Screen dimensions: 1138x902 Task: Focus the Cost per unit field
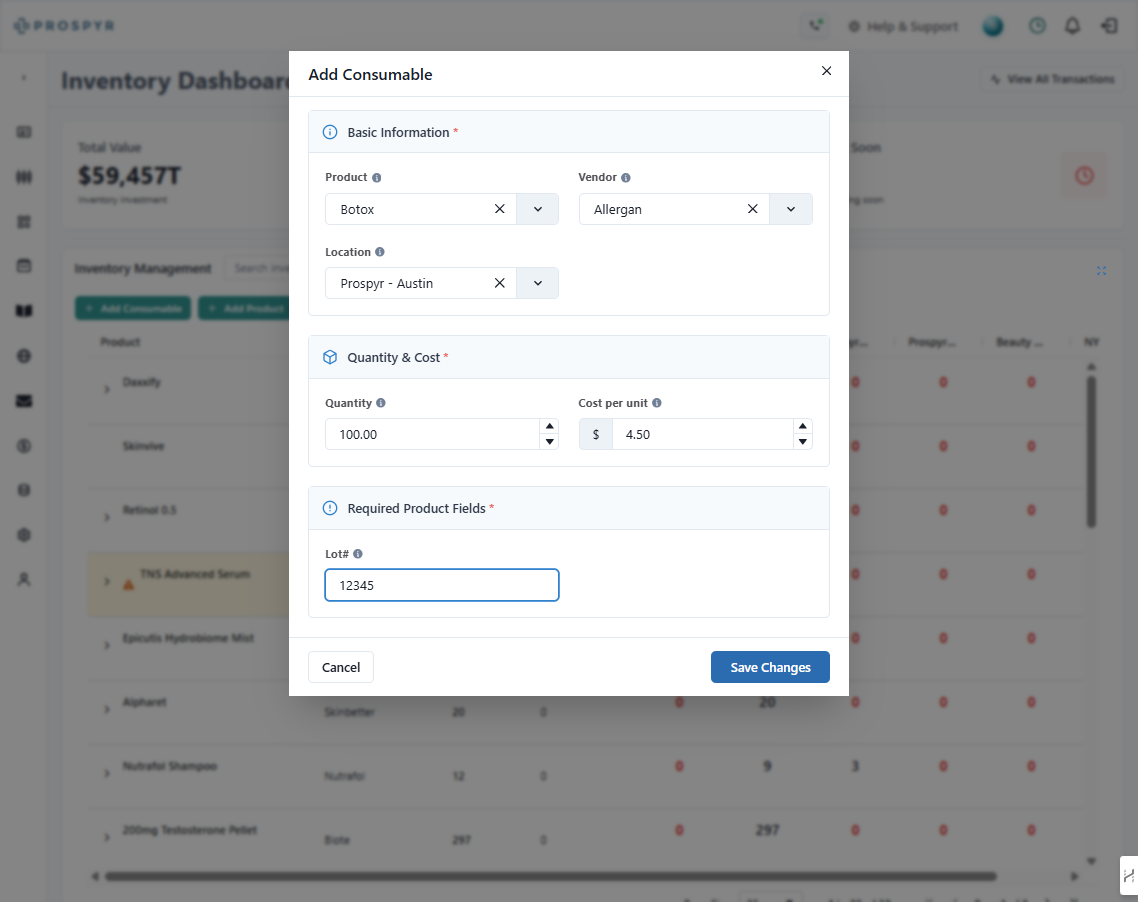(x=703, y=434)
